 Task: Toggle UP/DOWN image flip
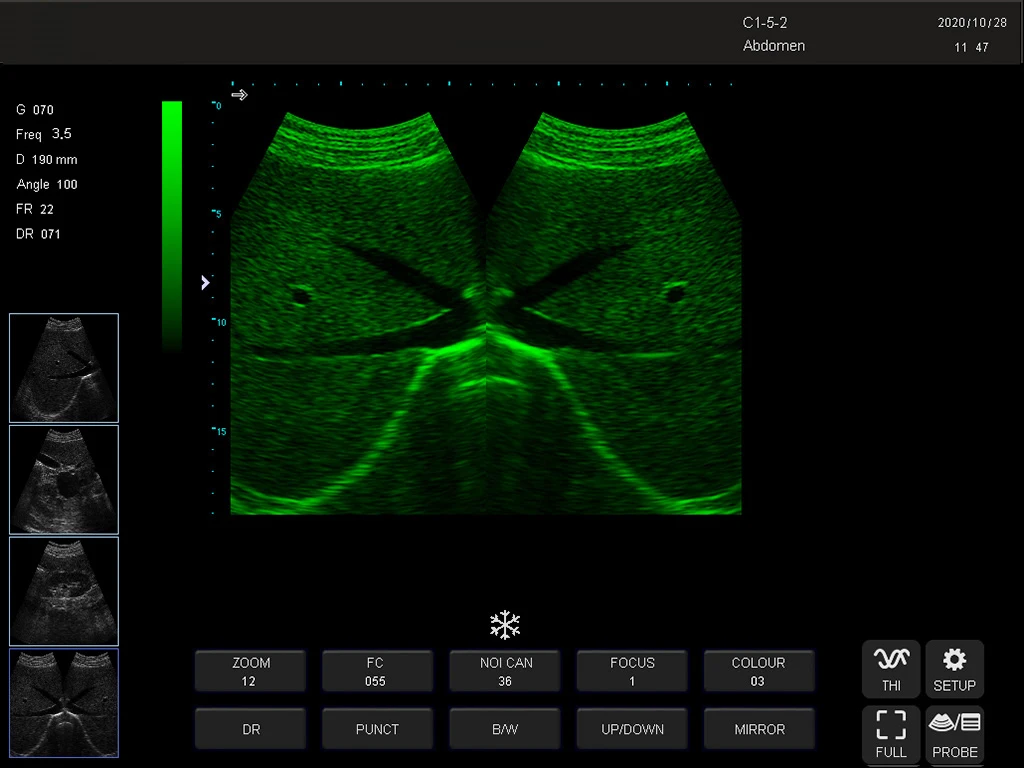(x=632, y=729)
